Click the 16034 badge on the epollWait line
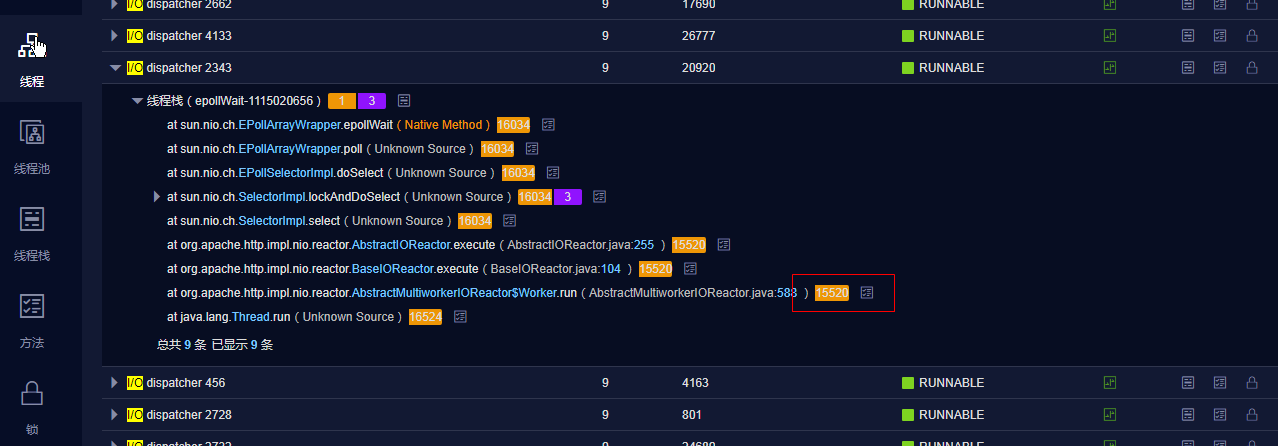The image size is (1278, 446). (513, 125)
